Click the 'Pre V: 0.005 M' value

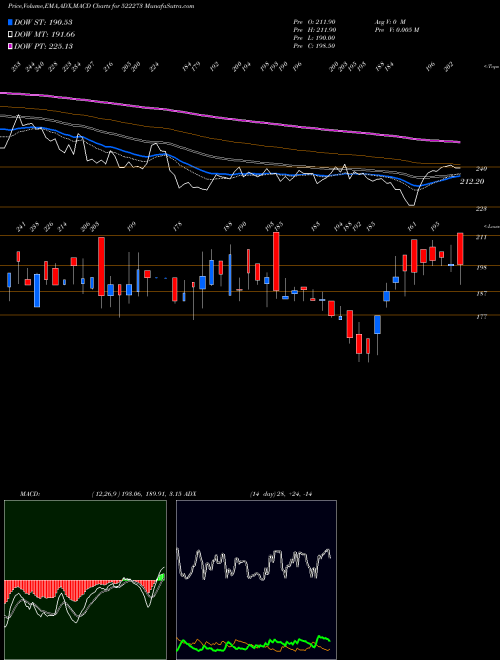pos(396,30)
